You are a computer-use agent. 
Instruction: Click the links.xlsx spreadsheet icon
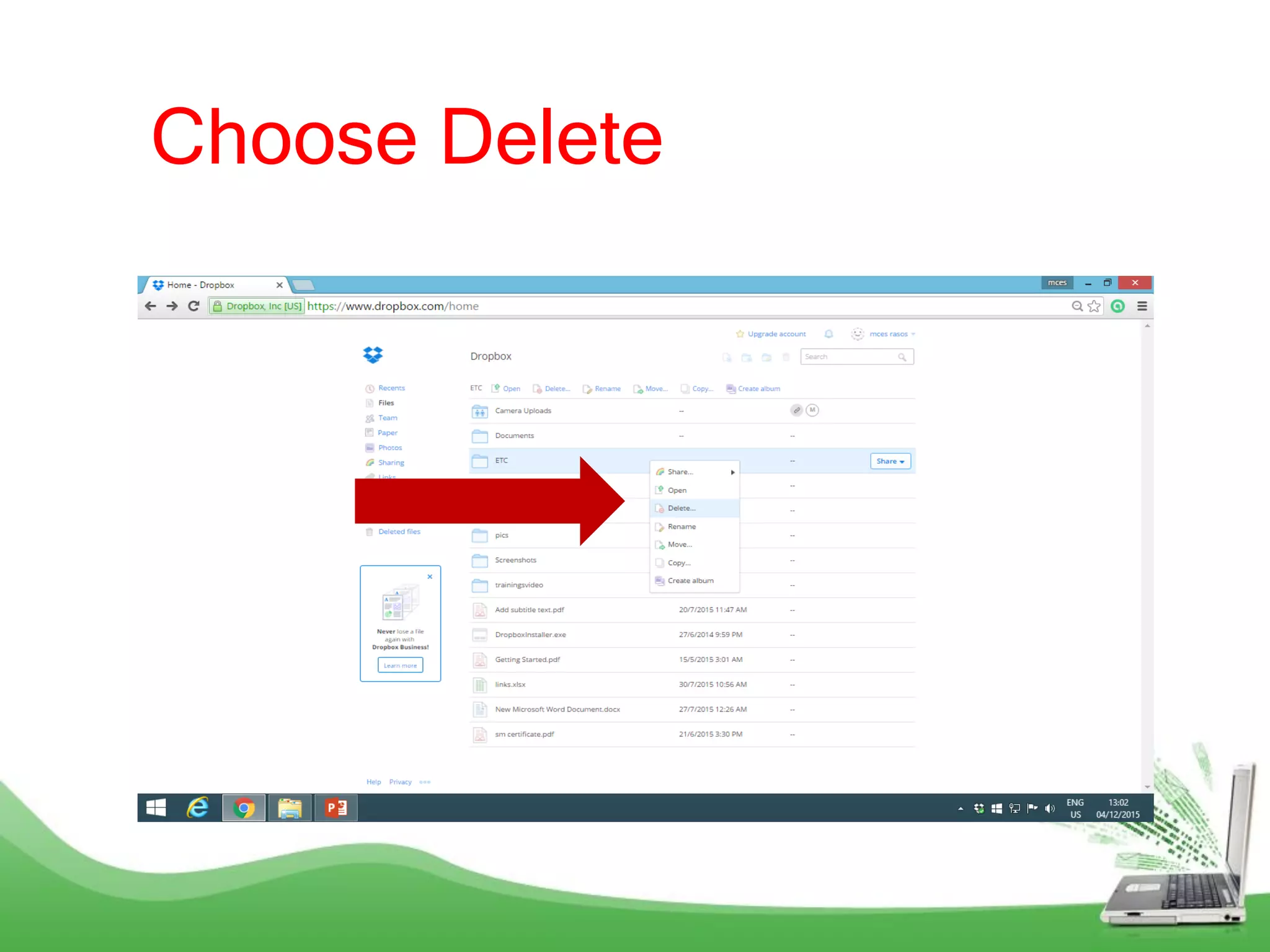(480, 685)
